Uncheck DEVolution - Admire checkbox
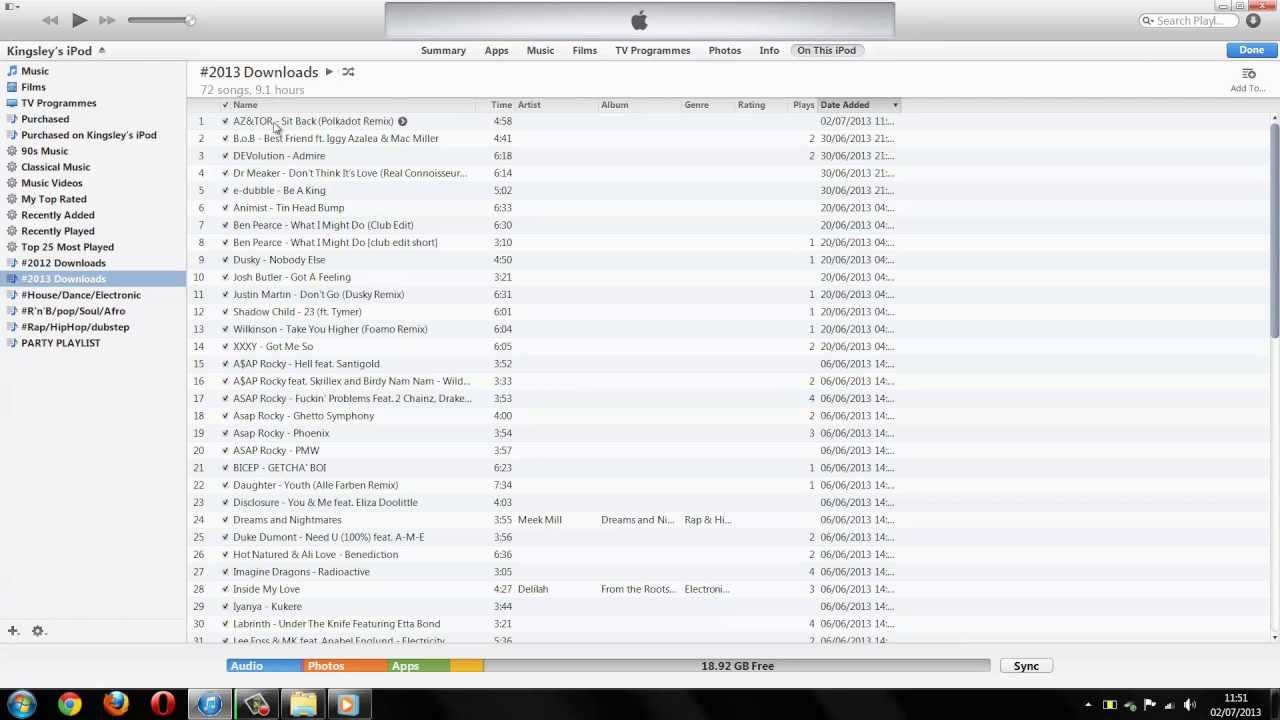1280x720 pixels. (x=225, y=156)
